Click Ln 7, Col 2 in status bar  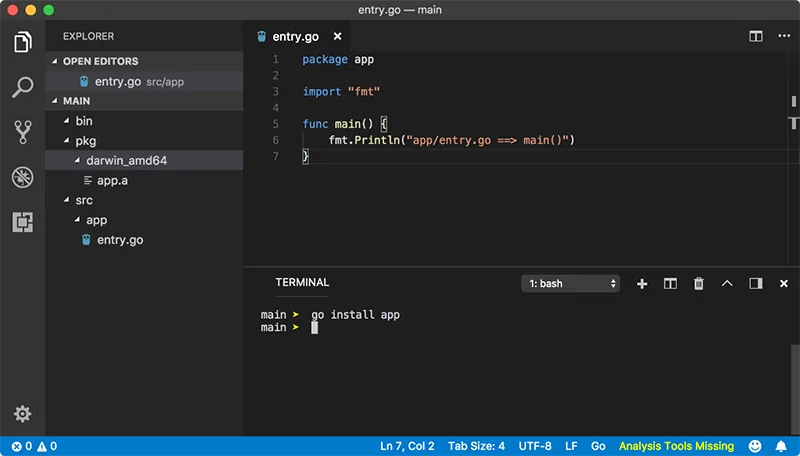point(407,446)
